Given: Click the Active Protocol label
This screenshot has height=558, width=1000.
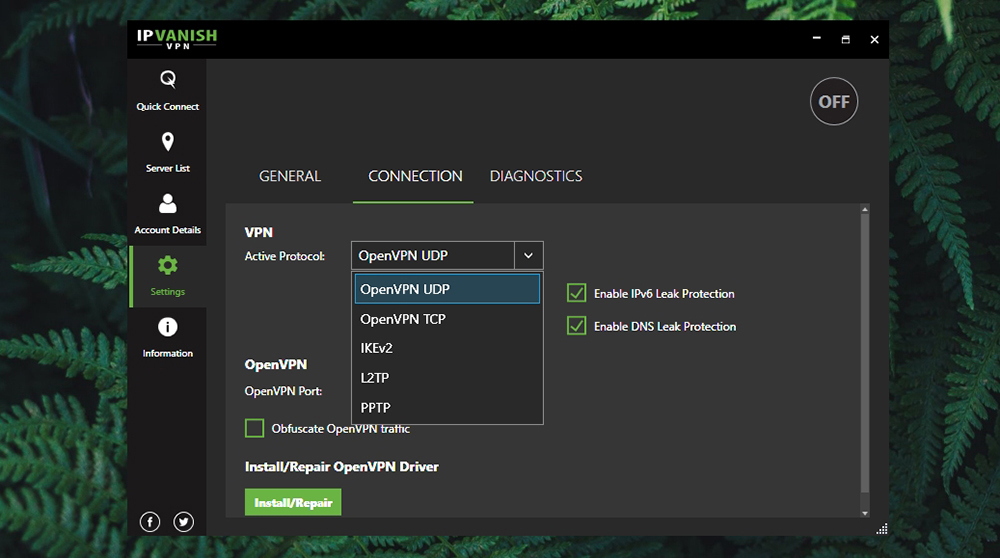Looking at the screenshot, I should coord(284,256).
